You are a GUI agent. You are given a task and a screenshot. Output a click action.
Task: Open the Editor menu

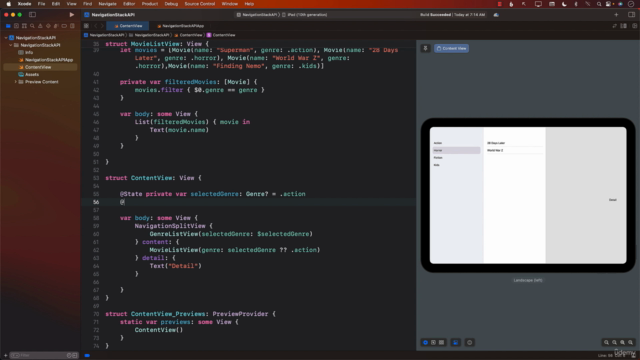click(129, 4)
